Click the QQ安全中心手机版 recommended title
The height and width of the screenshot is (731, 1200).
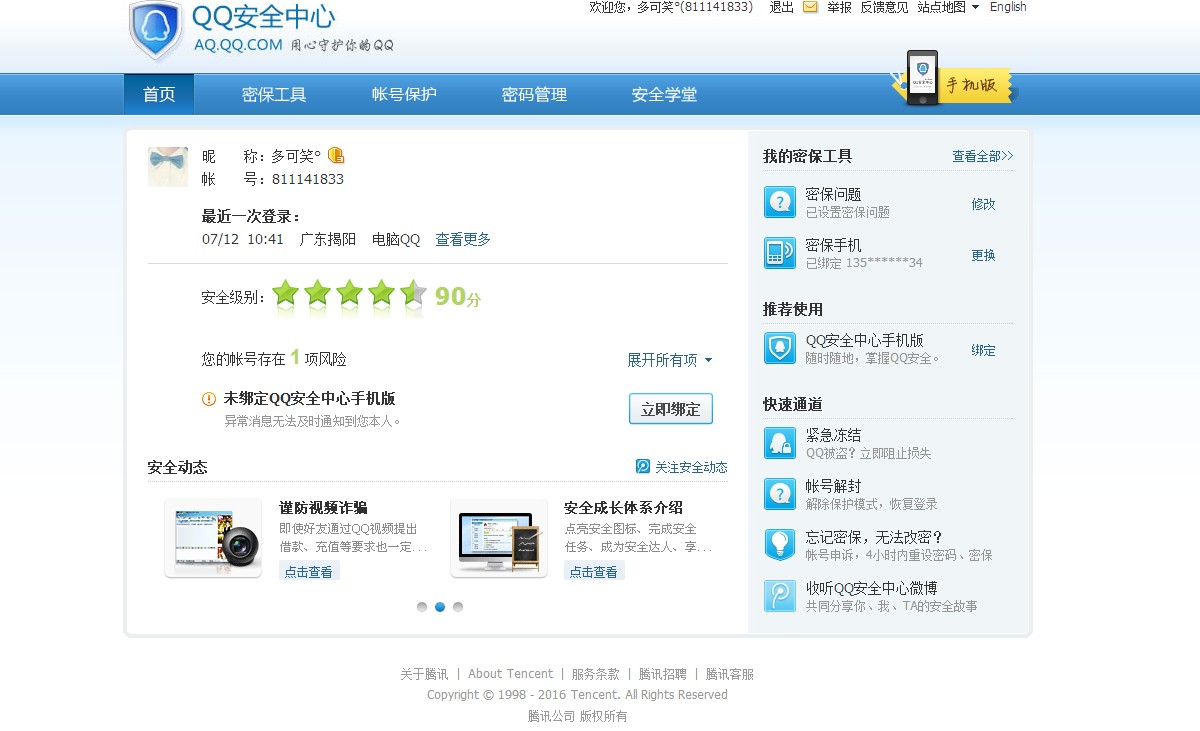[865, 340]
